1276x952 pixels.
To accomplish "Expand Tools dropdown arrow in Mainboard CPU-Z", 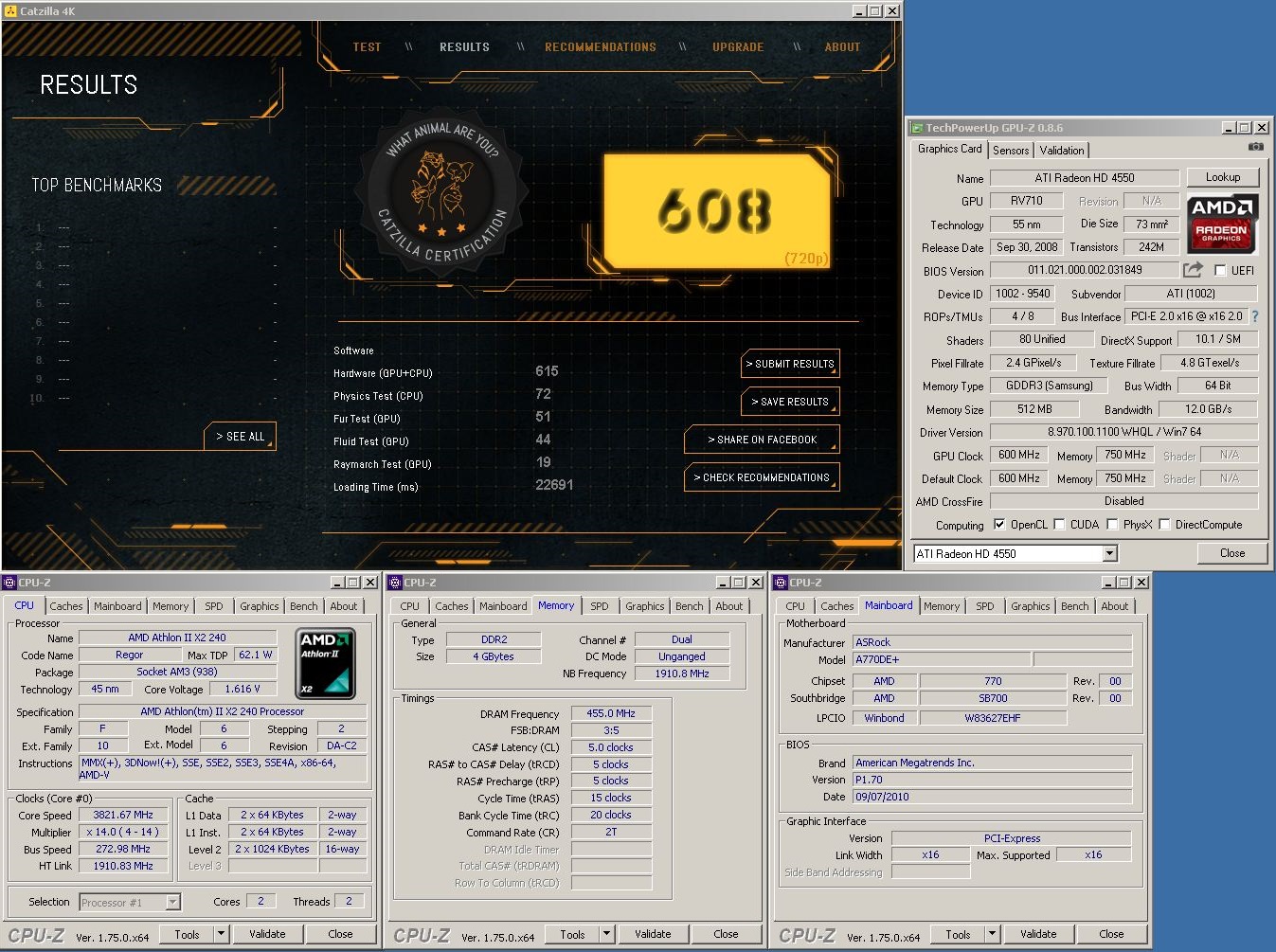I will (x=992, y=934).
